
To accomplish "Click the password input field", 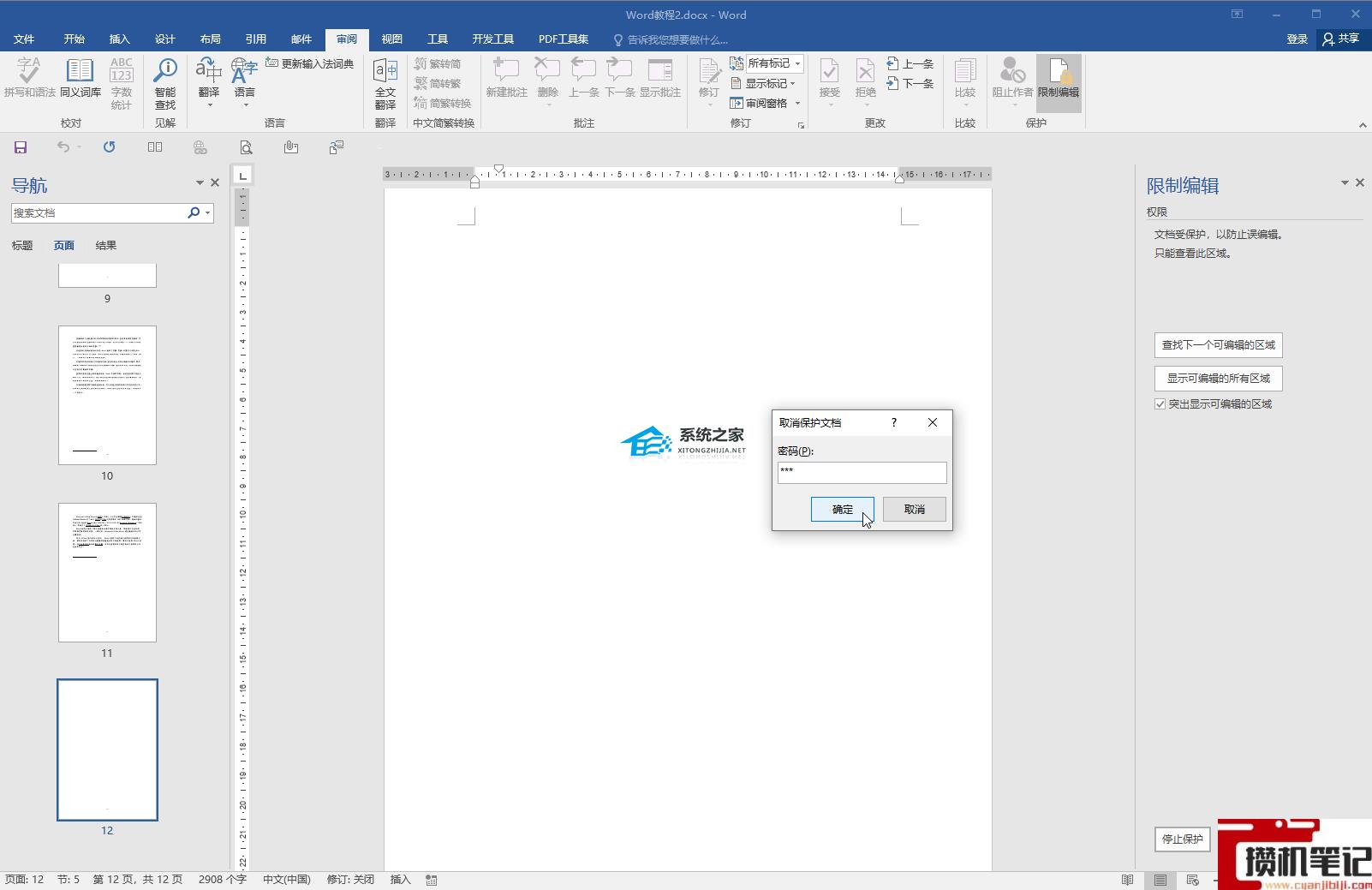I will (862, 473).
